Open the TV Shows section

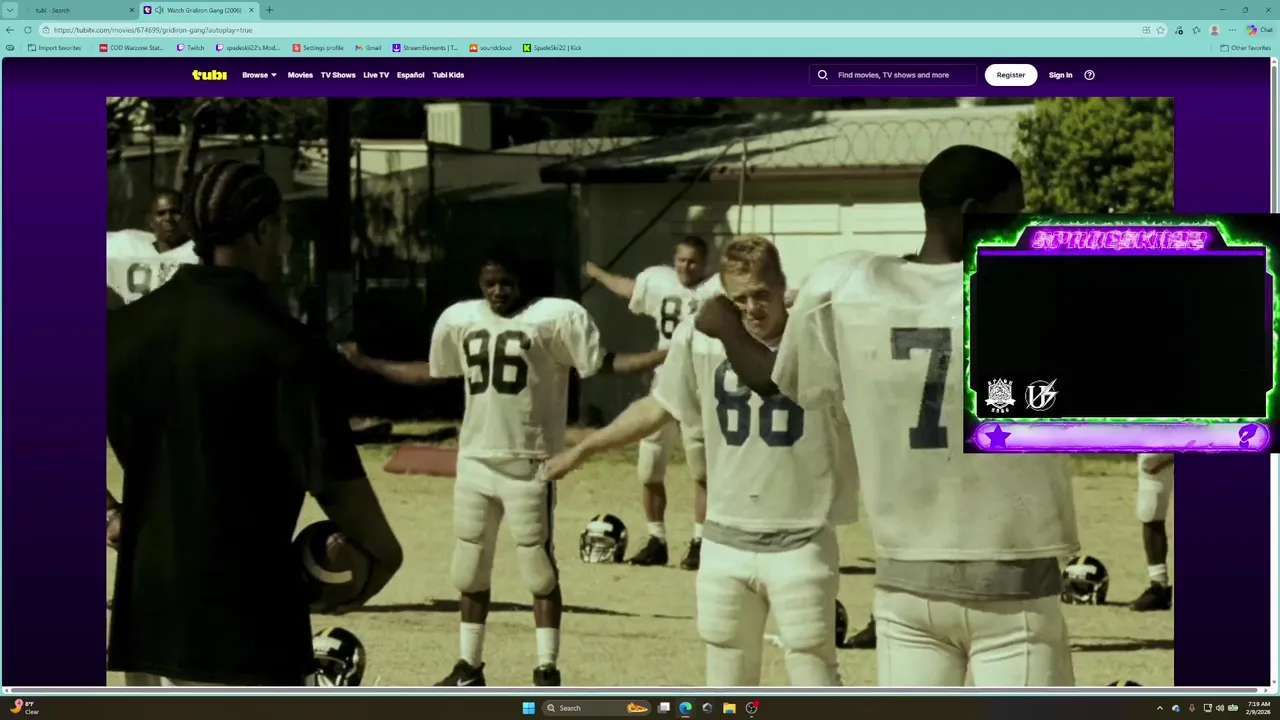tap(338, 75)
